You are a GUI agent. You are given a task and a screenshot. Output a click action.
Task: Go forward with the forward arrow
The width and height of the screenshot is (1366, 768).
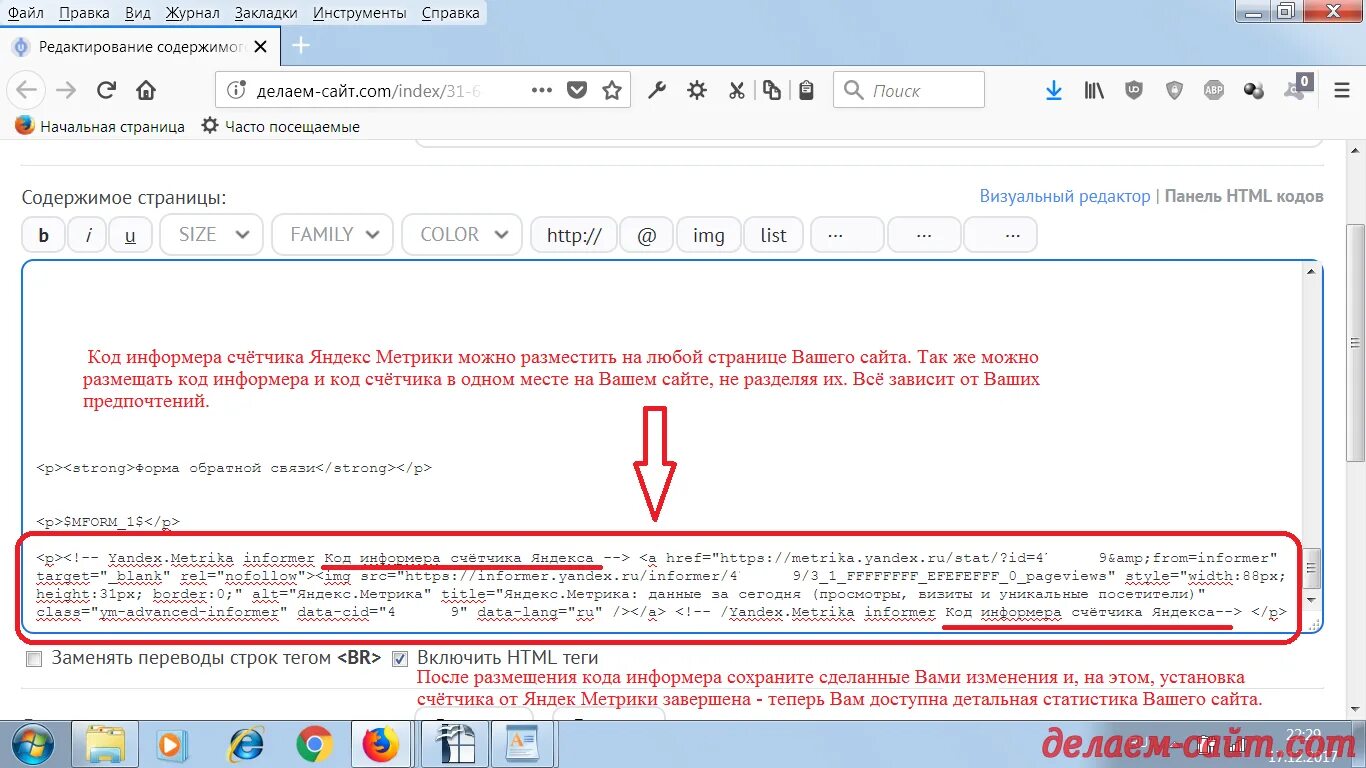click(66, 91)
